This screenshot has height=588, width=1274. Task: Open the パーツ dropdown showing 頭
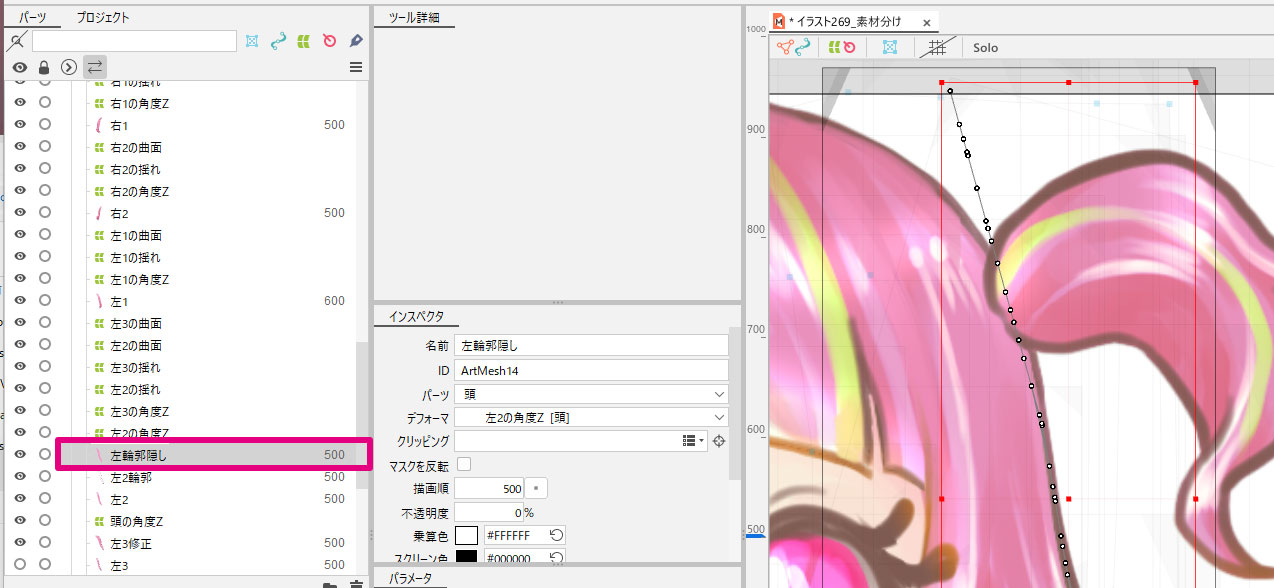click(x=590, y=394)
